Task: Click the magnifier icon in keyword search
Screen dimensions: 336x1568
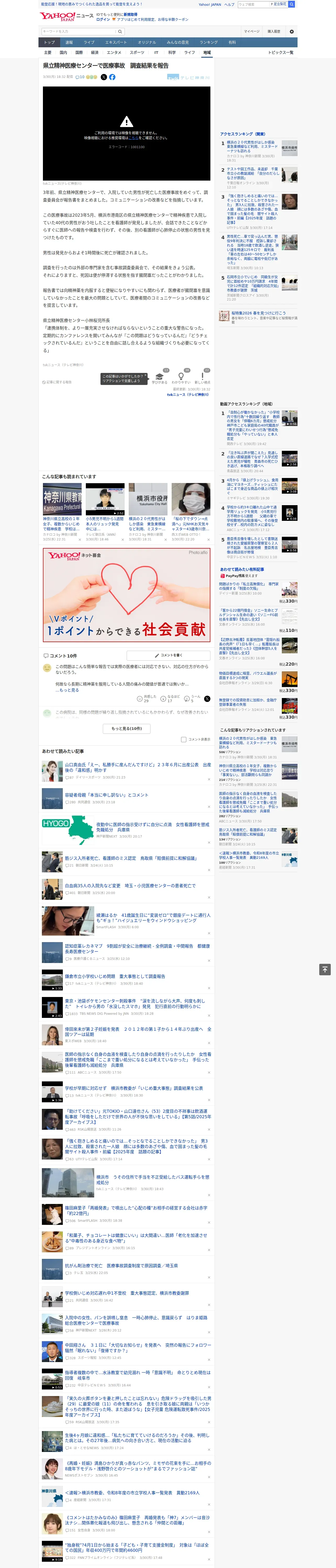Action: 120,32
